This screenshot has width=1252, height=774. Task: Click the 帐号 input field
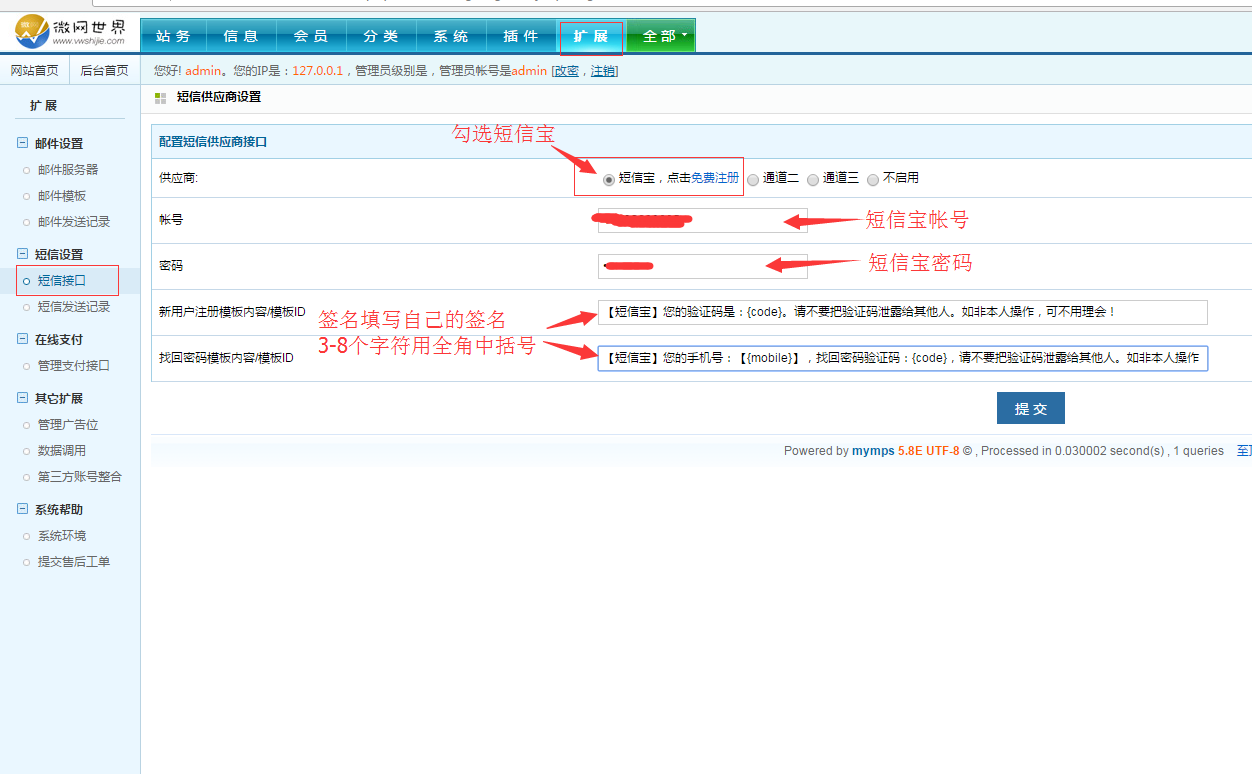point(702,220)
